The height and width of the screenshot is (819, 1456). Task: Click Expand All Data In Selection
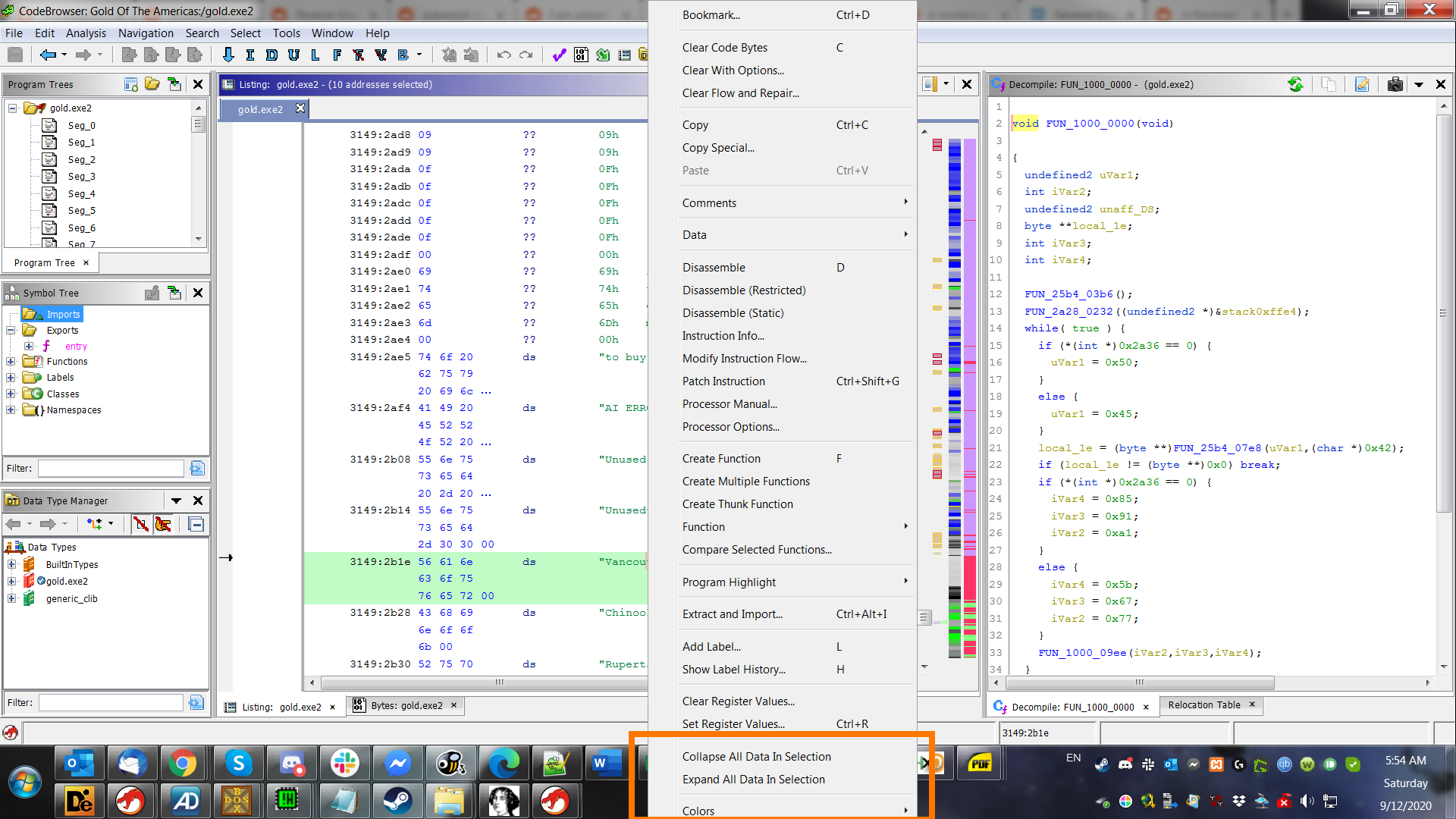[x=795, y=780]
